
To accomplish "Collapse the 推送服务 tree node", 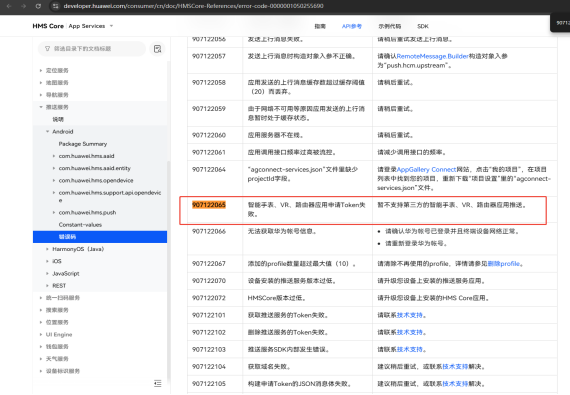I will 41,107.
